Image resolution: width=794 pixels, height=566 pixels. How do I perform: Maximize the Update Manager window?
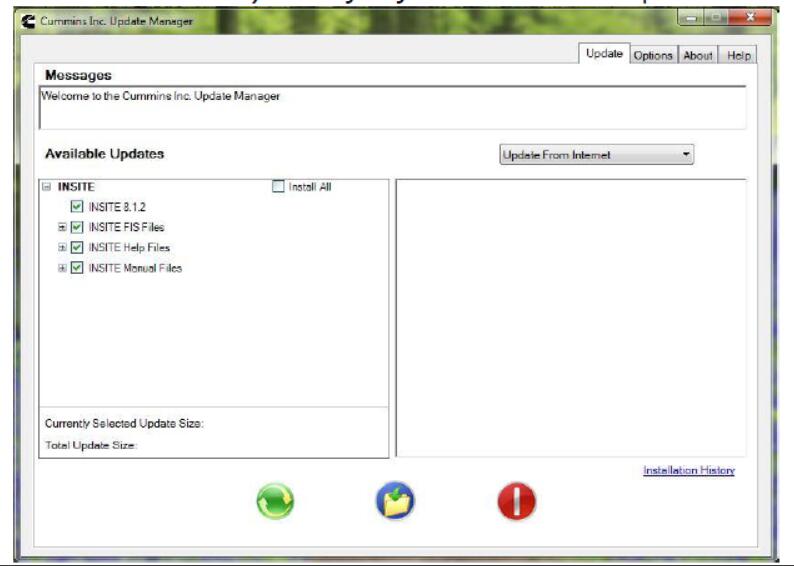pyautogui.click(x=716, y=18)
